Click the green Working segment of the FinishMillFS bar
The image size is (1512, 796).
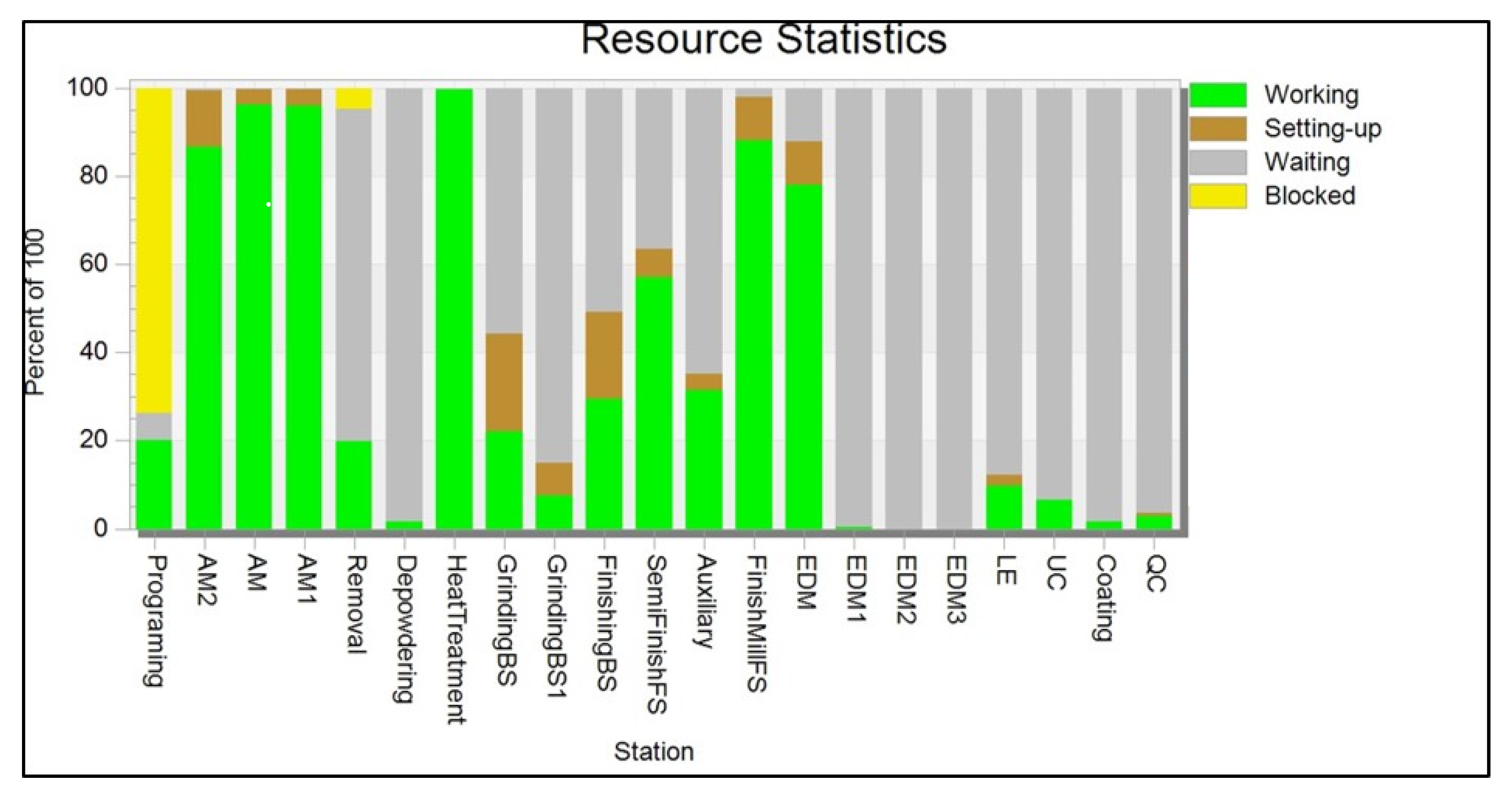[x=754, y=334]
